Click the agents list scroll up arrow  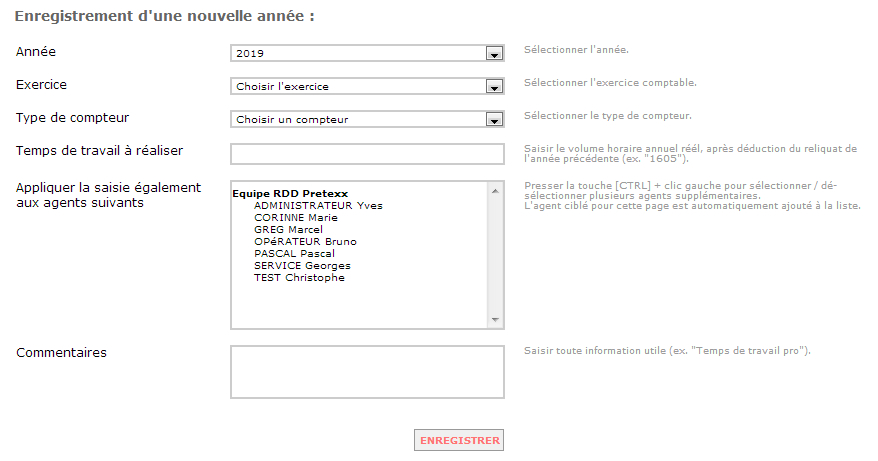click(495, 191)
